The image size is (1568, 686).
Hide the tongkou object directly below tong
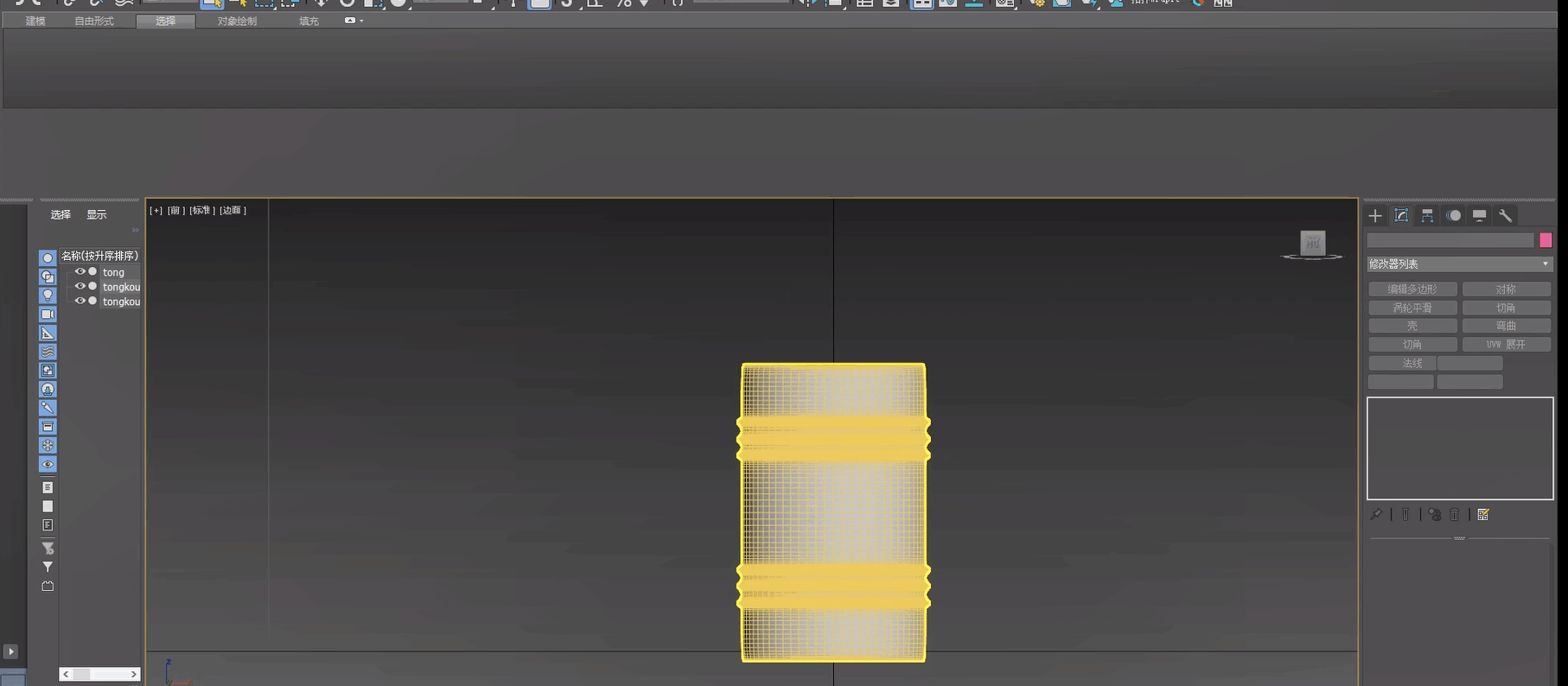click(80, 287)
